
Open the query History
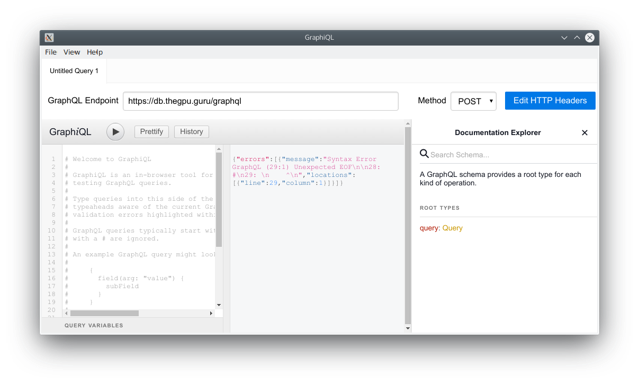(x=192, y=132)
